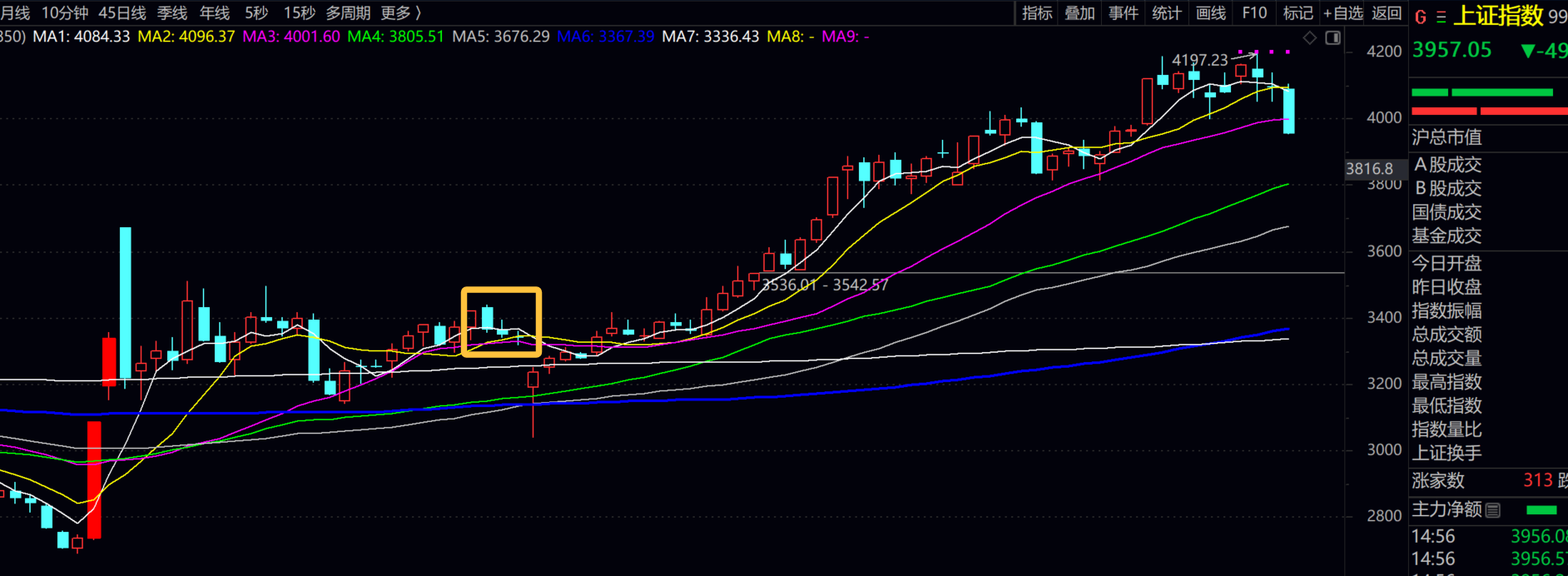This screenshot has width=1568, height=576.
Task: Click the diamond icon above the chart
Action: coord(1309,37)
